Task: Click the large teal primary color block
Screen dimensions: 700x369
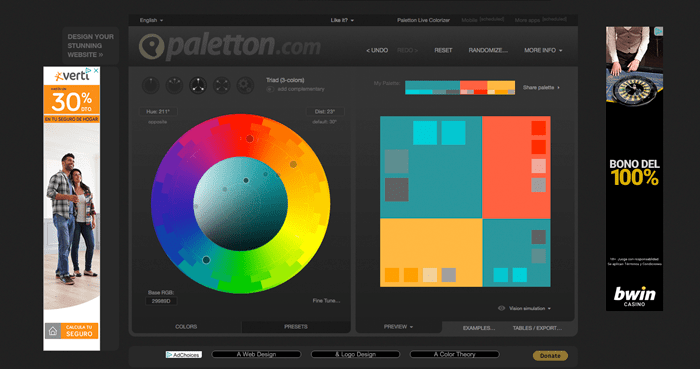Action: 431,167
